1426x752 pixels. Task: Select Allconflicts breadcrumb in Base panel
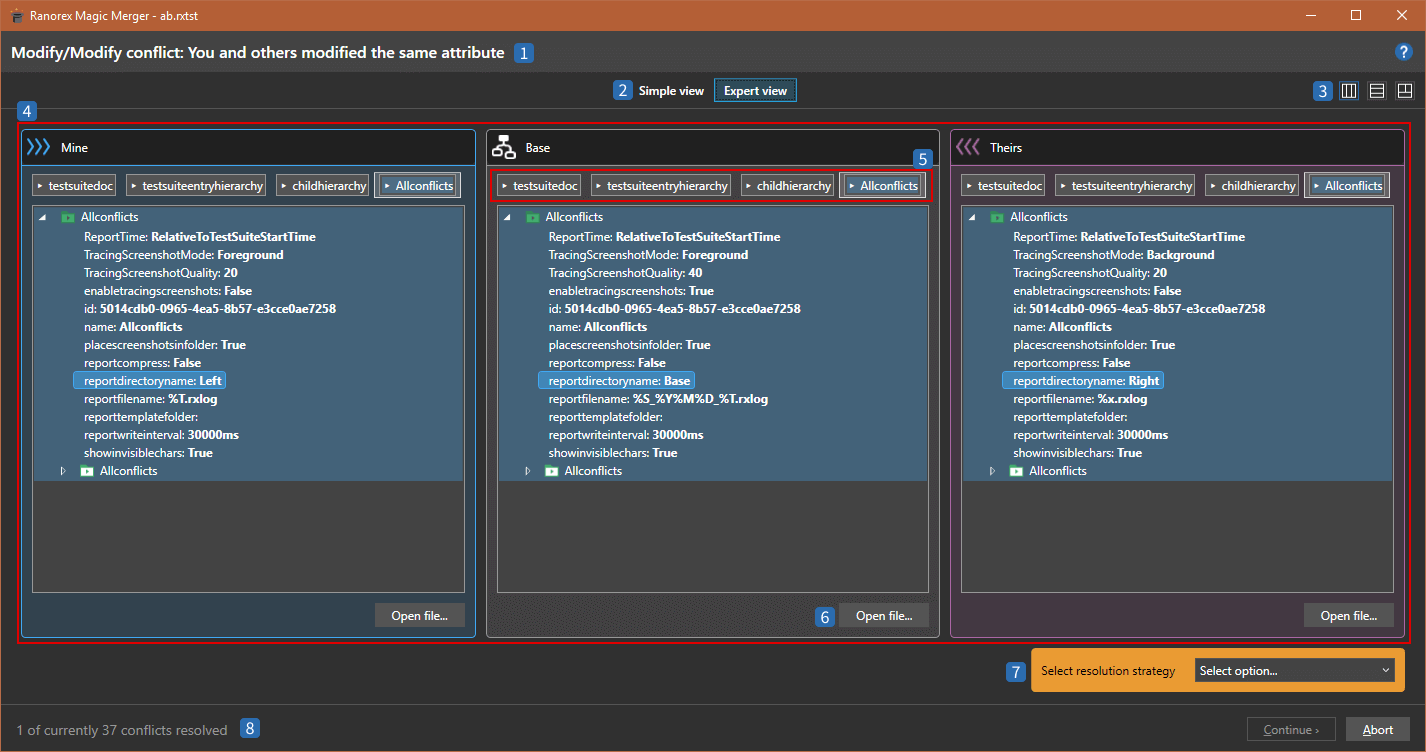click(x=883, y=185)
